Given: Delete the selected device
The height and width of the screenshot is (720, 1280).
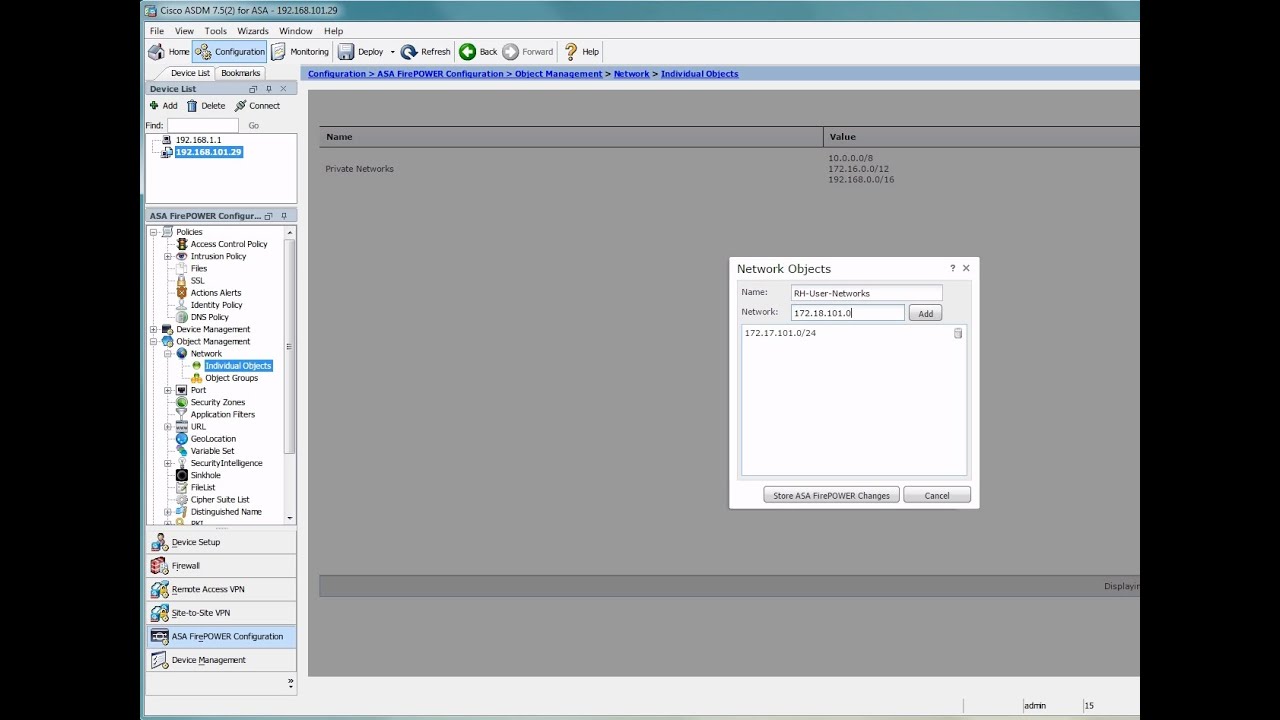Looking at the screenshot, I should click(206, 106).
